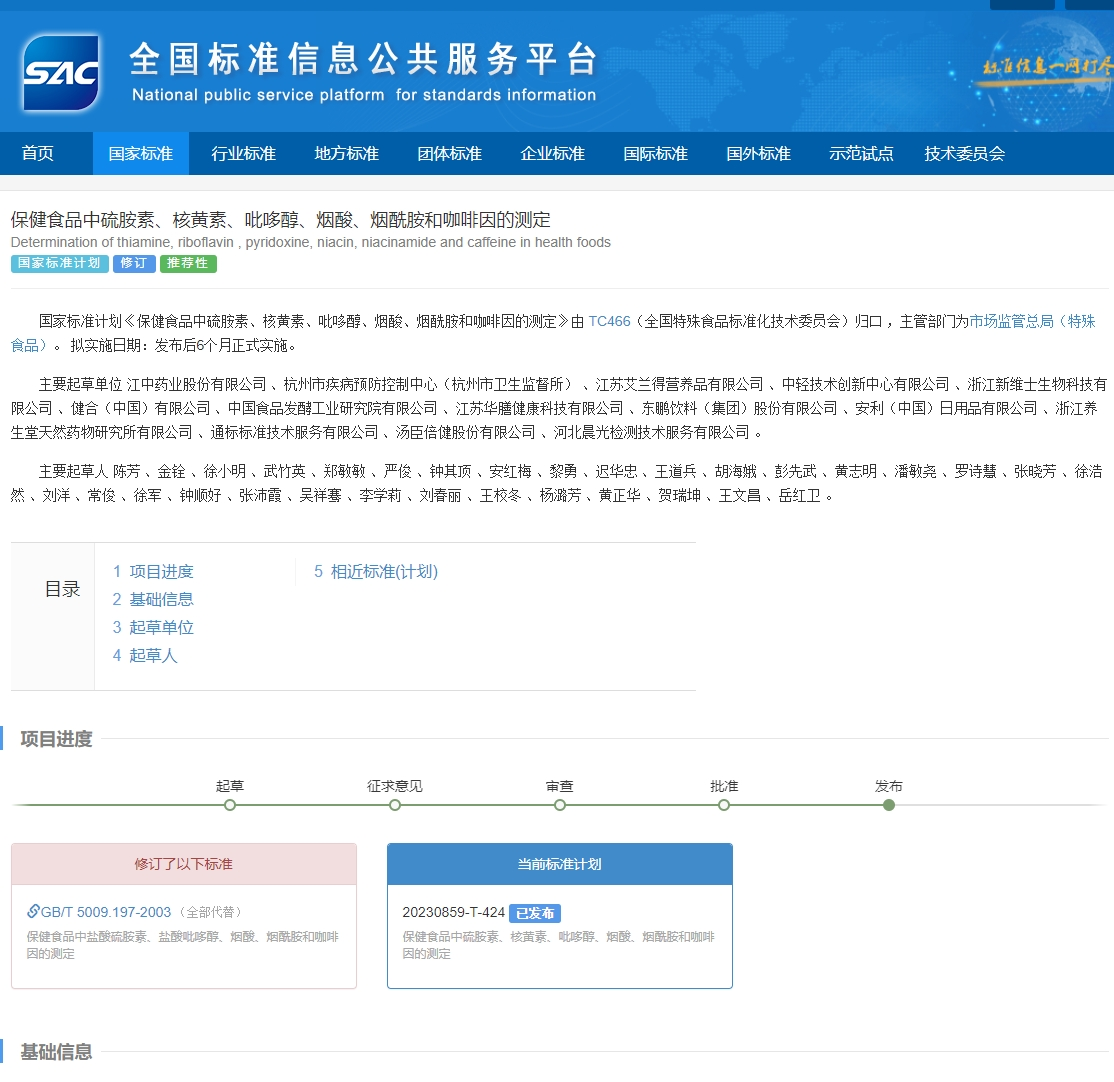The image size is (1114, 1082).
Task: Open the 首页 navigation tab
Action: tap(38, 154)
